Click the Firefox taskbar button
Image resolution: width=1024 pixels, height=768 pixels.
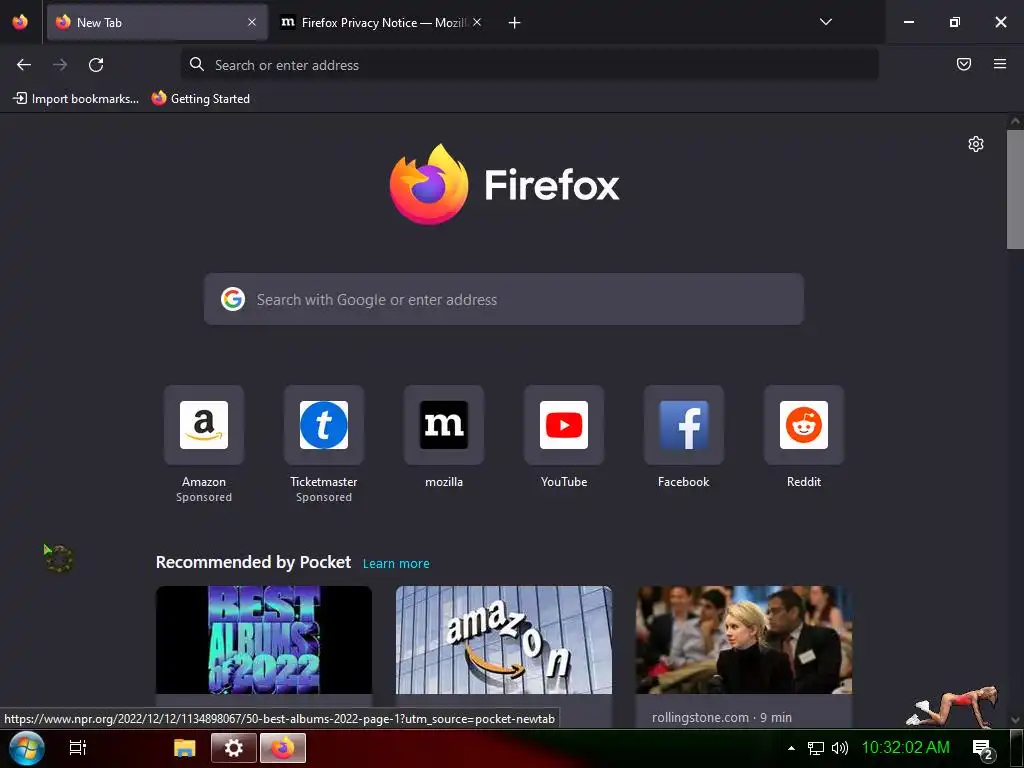point(283,748)
